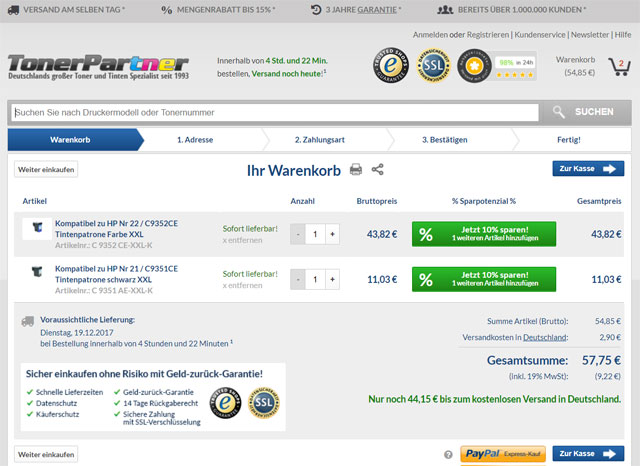The width and height of the screenshot is (640, 466).
Task: Click the SUCHEN search button
Action: [587, 112]
